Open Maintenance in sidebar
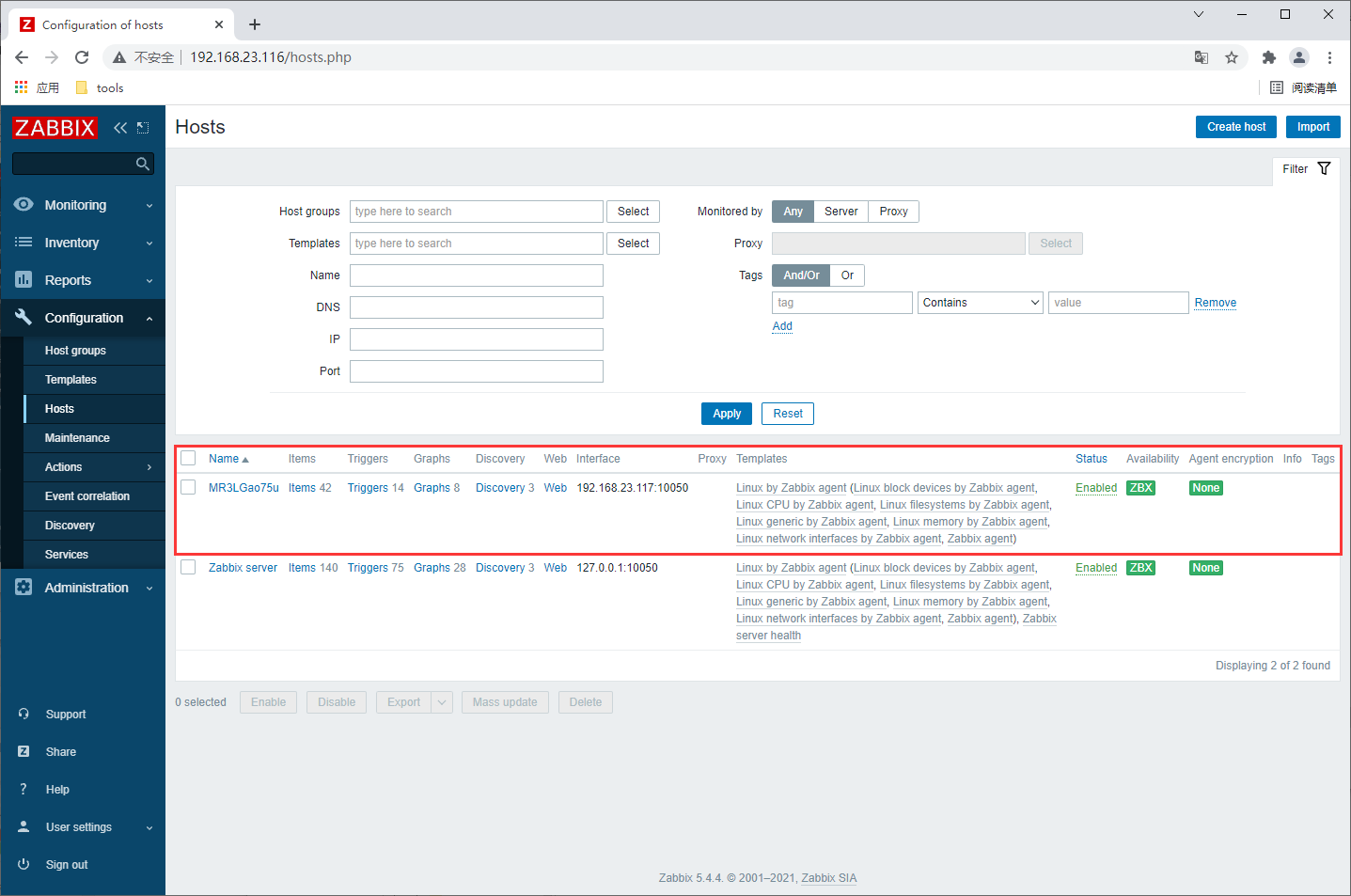The height and width of the screenshot is (896, 1351). click(77, 438)
